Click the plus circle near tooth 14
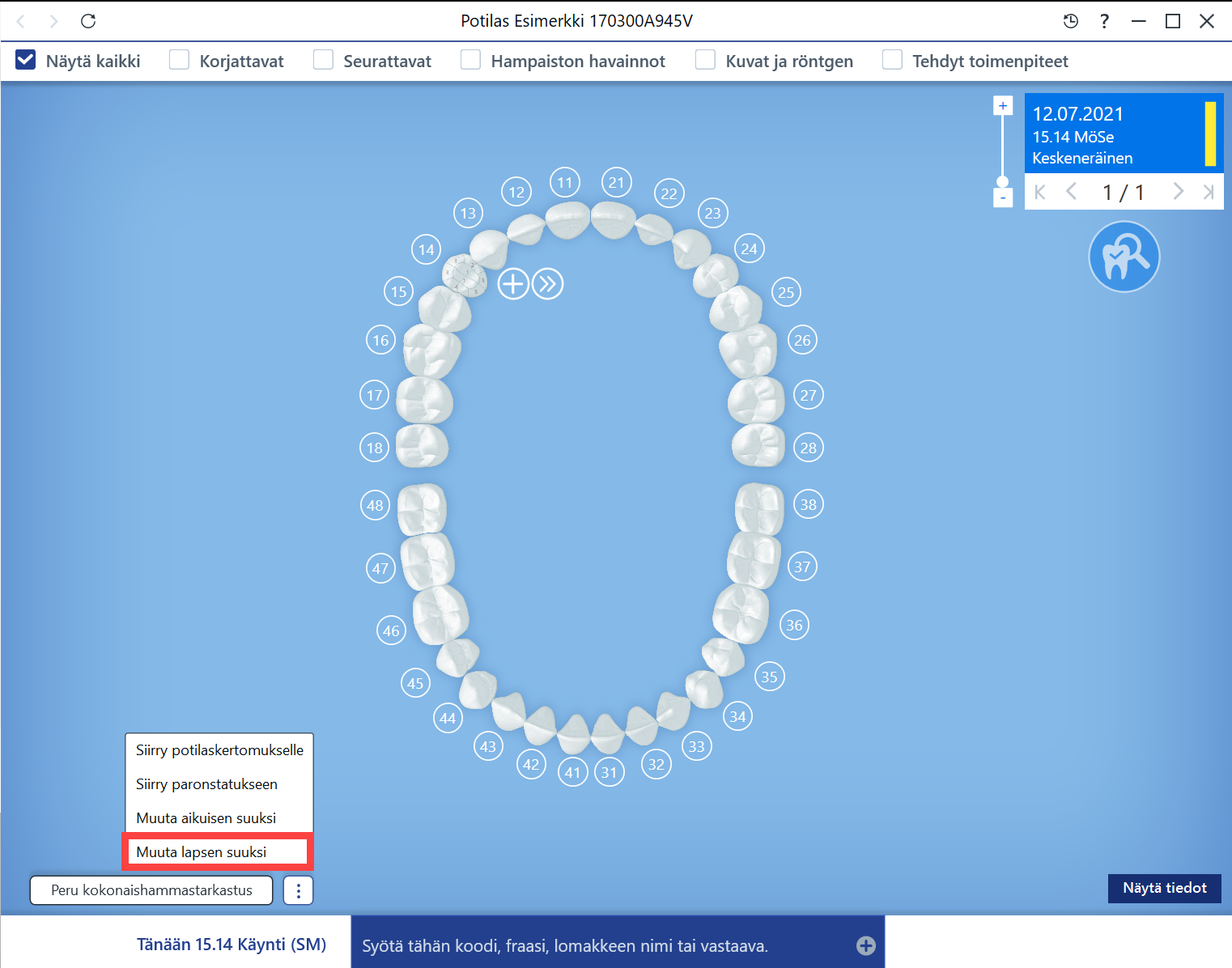Screen dimensions: 1232x968 [513, 284]
